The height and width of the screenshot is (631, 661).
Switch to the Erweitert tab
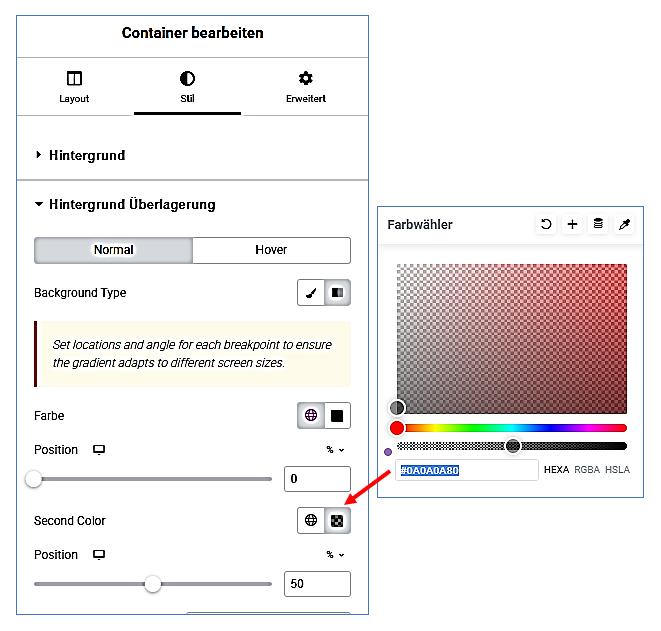click(x=305, y=87)
